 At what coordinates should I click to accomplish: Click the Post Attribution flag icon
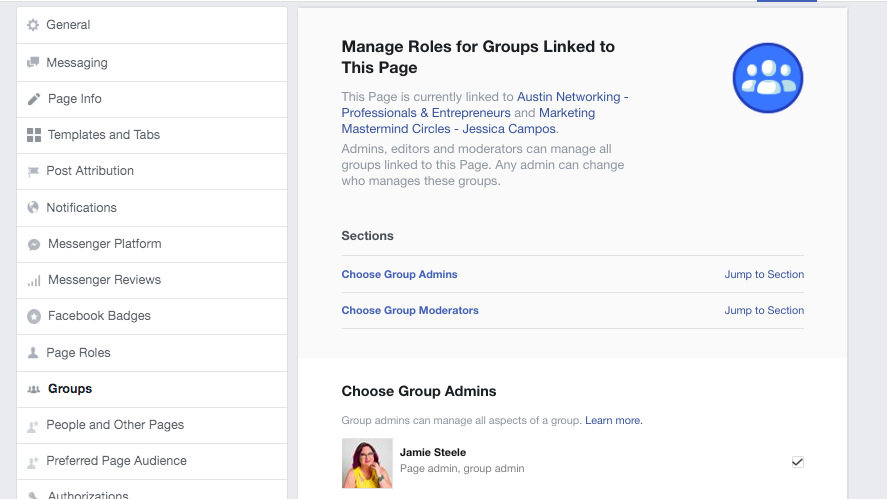[x=33, y=172]
